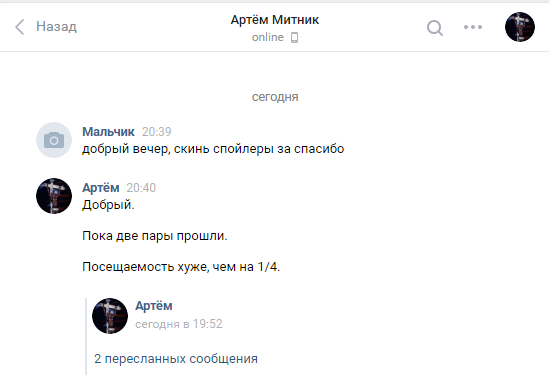Click Мальчик's camera placeholder avatar
The height and width of the screenshot is (385, 549).
coord(54,140)
